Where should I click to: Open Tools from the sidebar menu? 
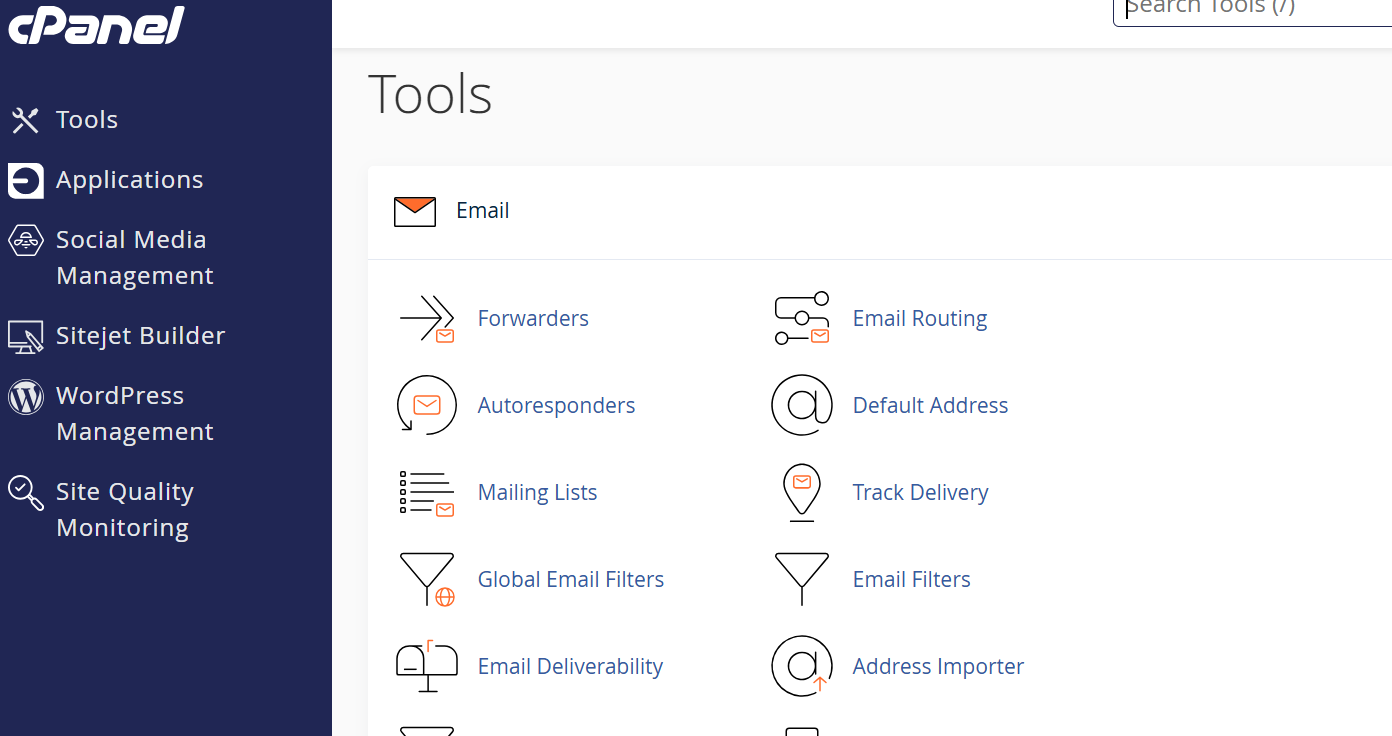point(87,120)
